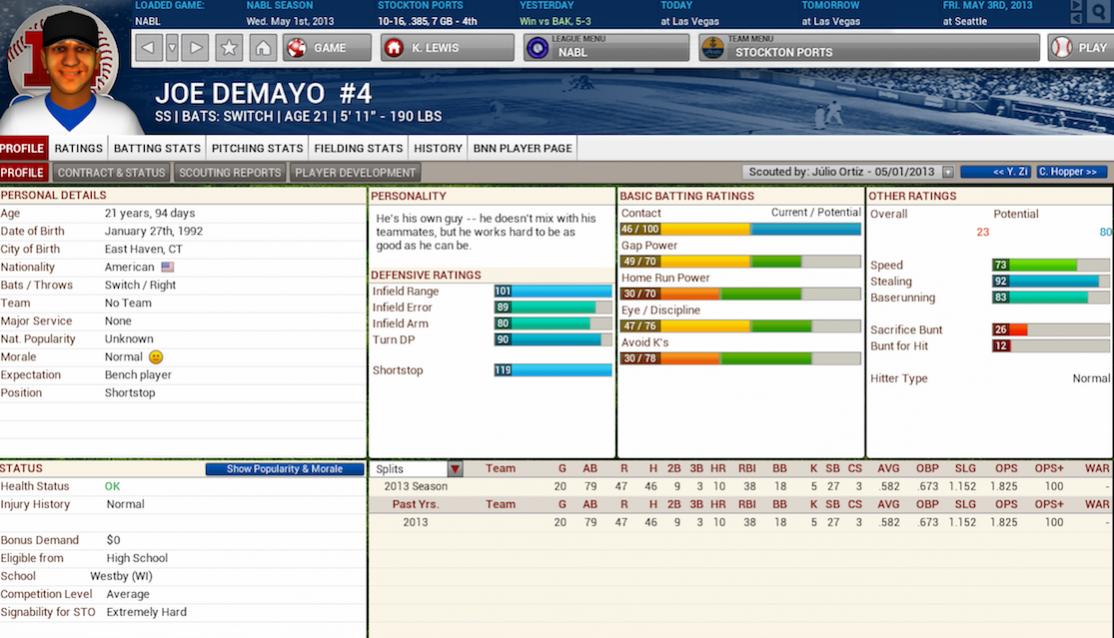Image resolution: width=1114 pixels, height=638 pixels.
Task: Switch to the Batting Stats tab
Action: [x=156, y=147]
